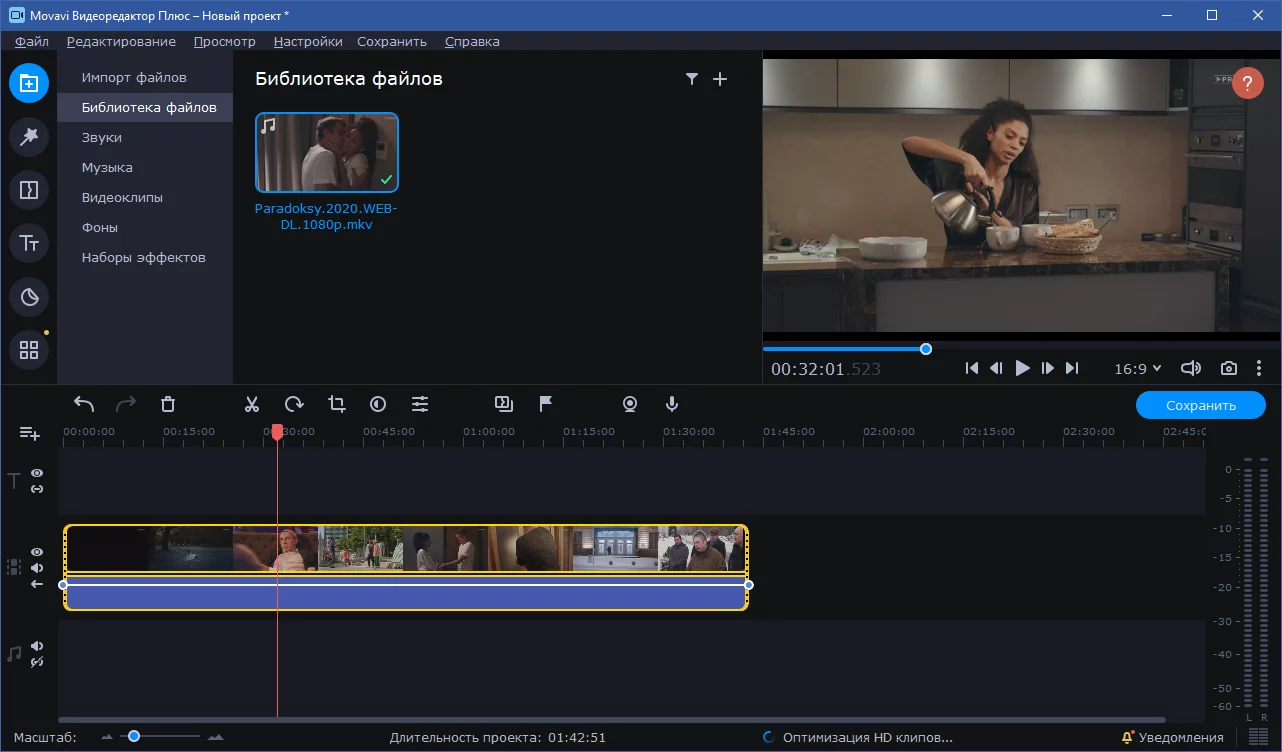Take a snapshot of the preview
The width and height of the screenshot is (1282, 752).
click(1229, 368)
